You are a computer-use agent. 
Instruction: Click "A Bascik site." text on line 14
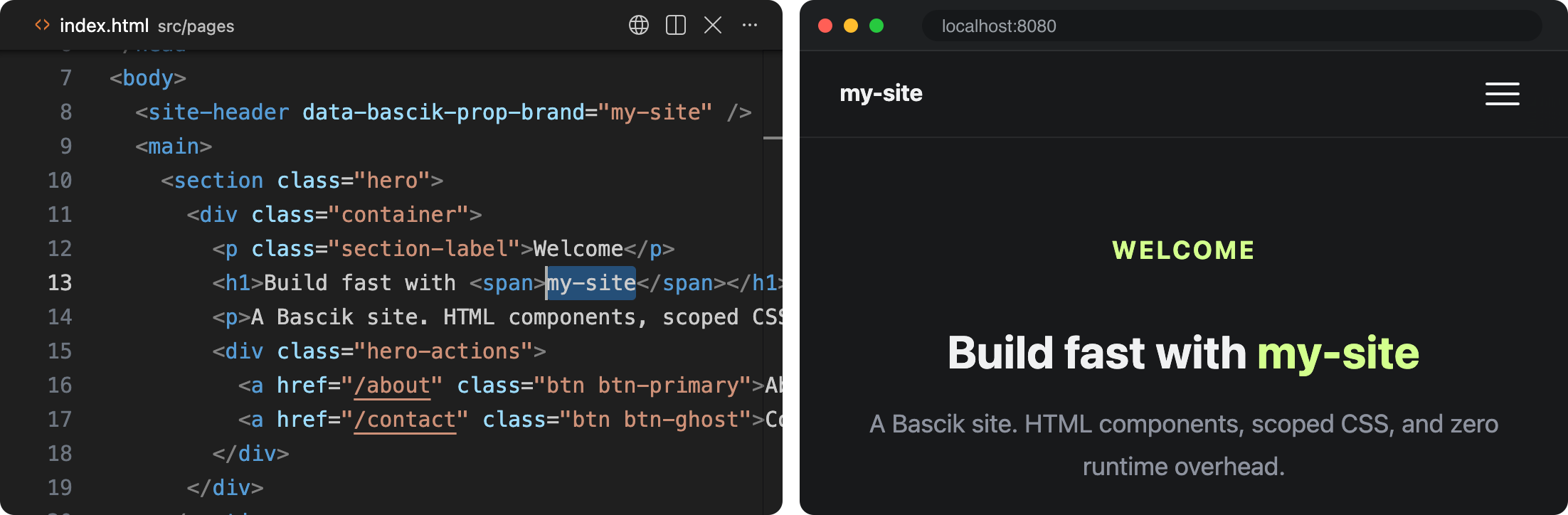click(340, 317)
